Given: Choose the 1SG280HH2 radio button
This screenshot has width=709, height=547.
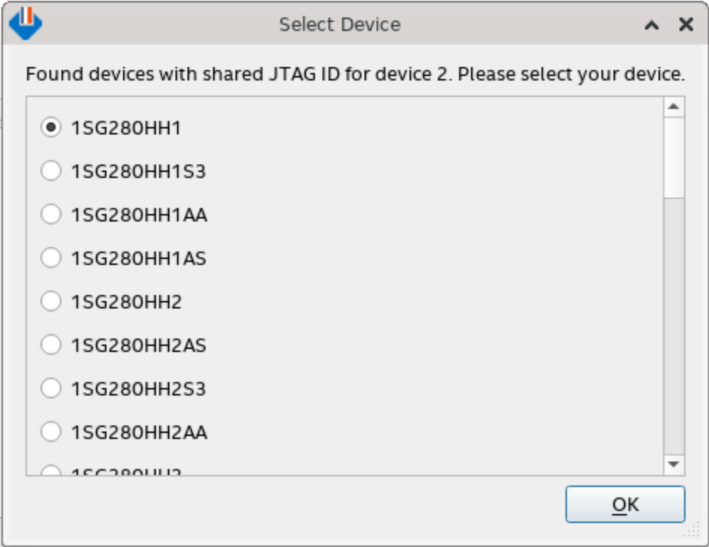Looking at the screenshot, I should (x=50, y=301).
